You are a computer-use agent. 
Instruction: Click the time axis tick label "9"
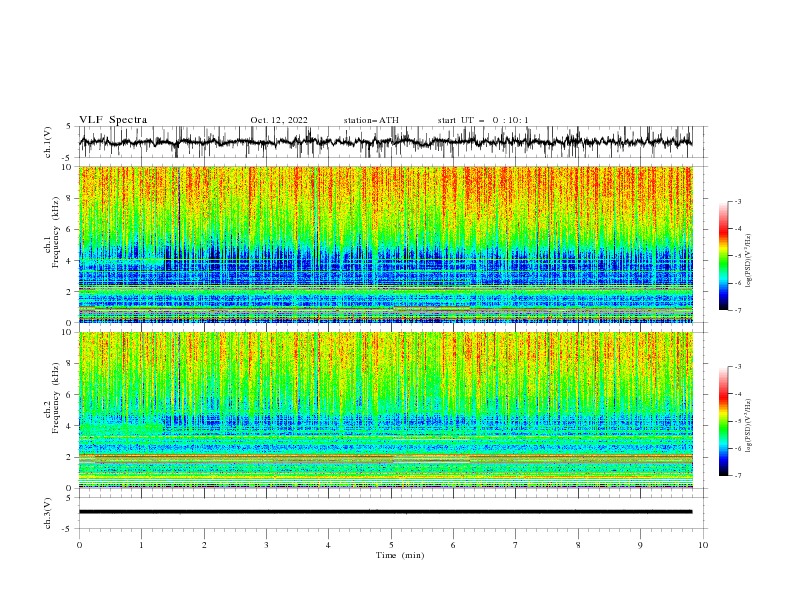coord(640,545)
